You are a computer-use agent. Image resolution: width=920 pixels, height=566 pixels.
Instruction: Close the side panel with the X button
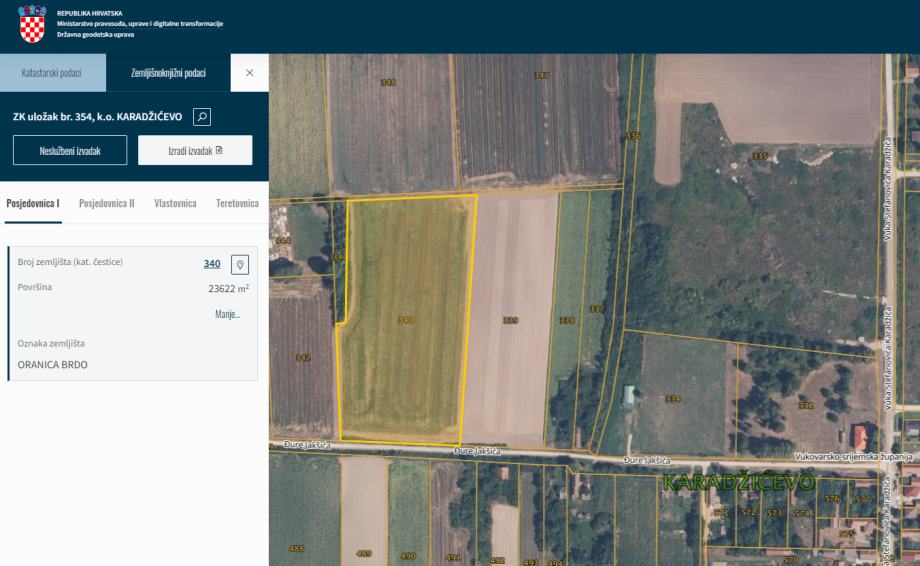point(249,73)
